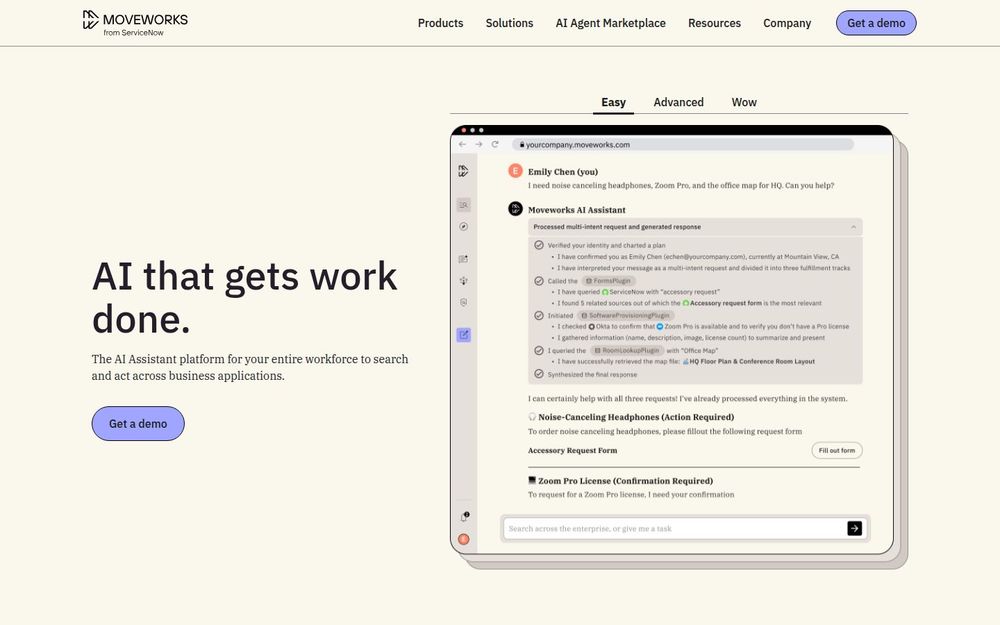Select the highlighted compose icon in the sidebar
Image resolution: width=1000 pixels, height=625 pixels.
coord(463,334)
